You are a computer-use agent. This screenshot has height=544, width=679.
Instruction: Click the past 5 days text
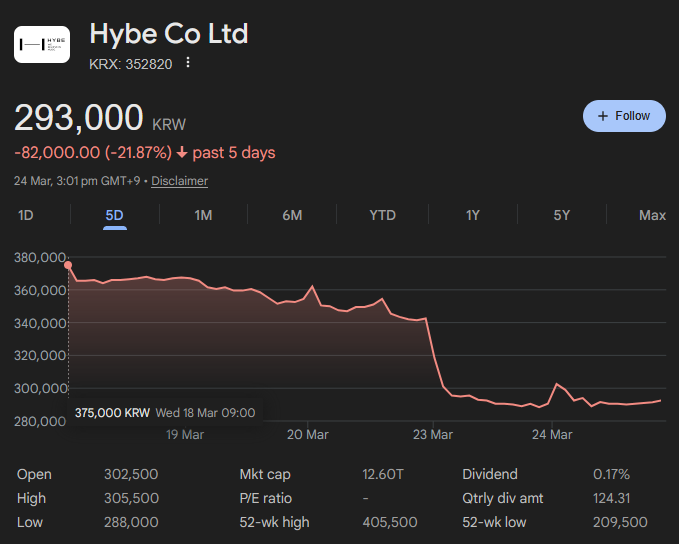(234, 152)
